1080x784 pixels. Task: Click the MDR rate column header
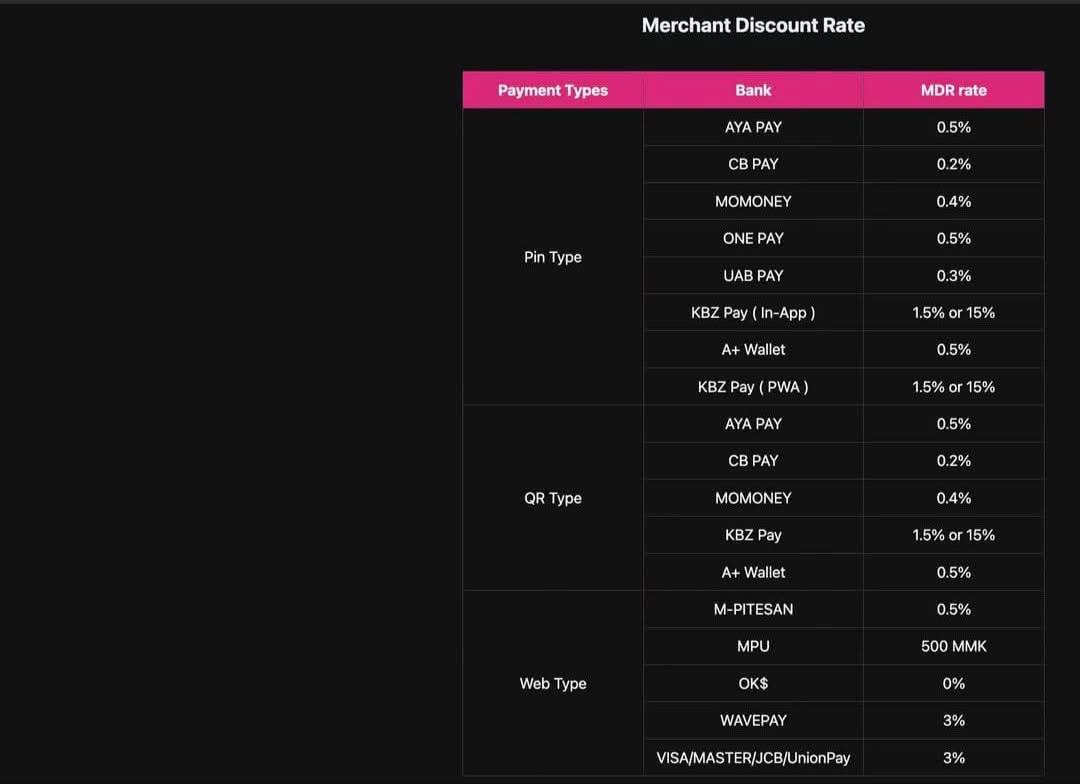[953, 90]
